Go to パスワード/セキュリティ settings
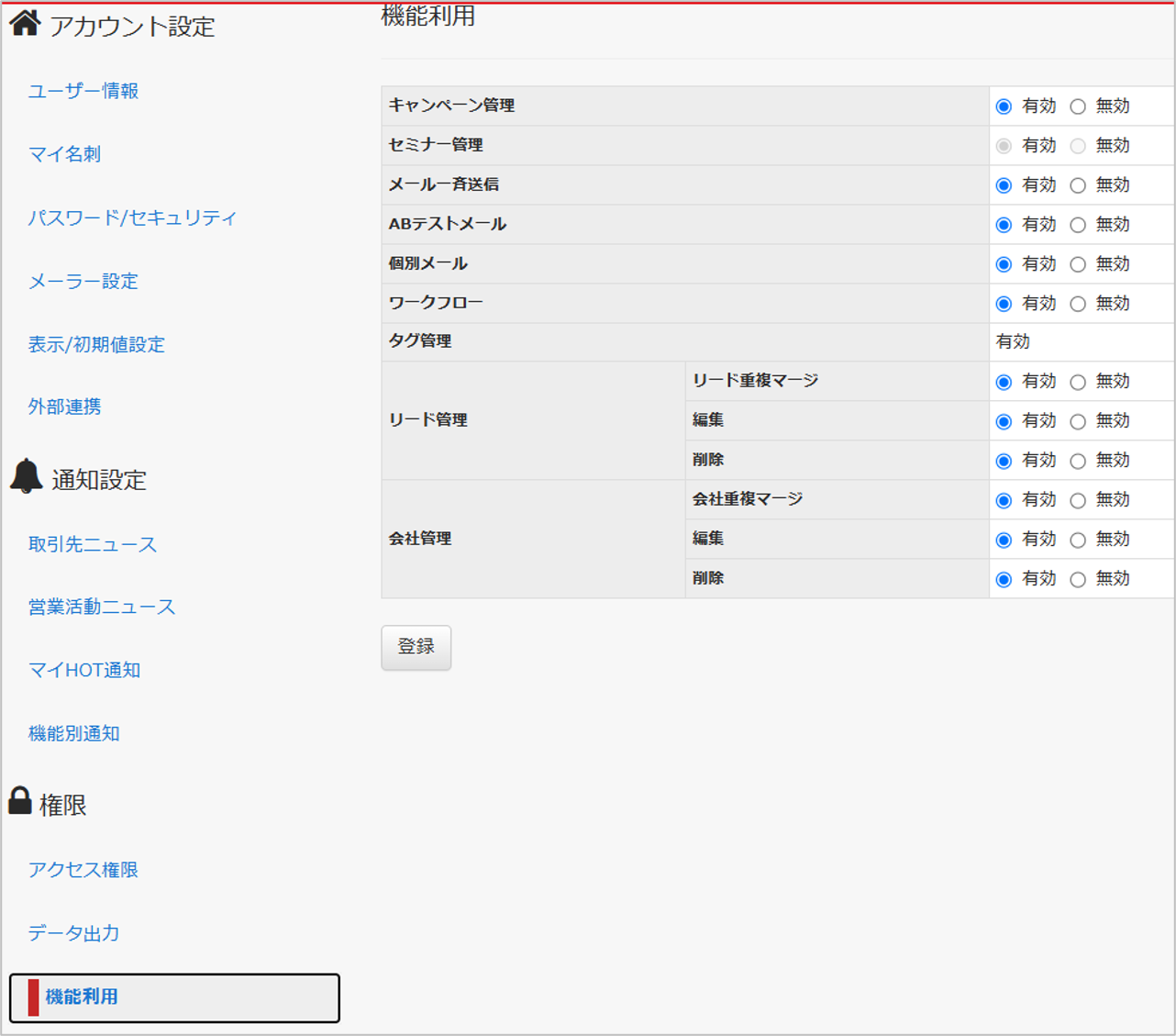Image resolution: width=1176 pixels, height=1036 pixels. tap(132, 217)
